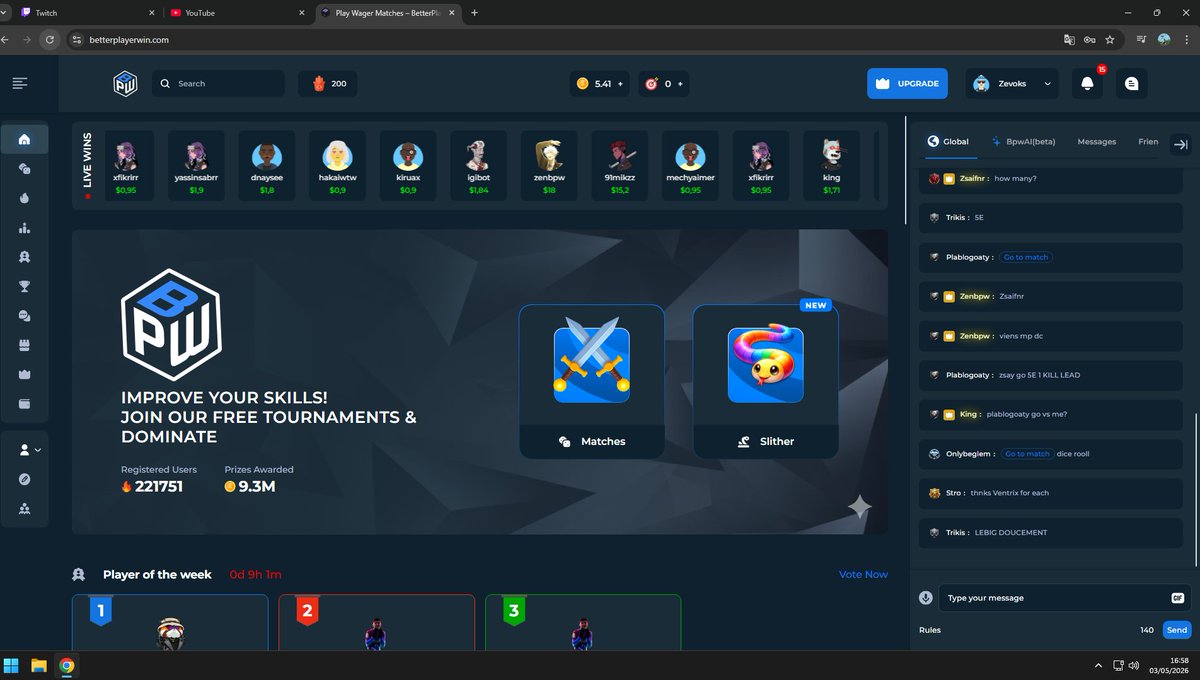Show hidden system tray icons
This screenshot has width=1200, height=680.
(x=1099, y=665)
